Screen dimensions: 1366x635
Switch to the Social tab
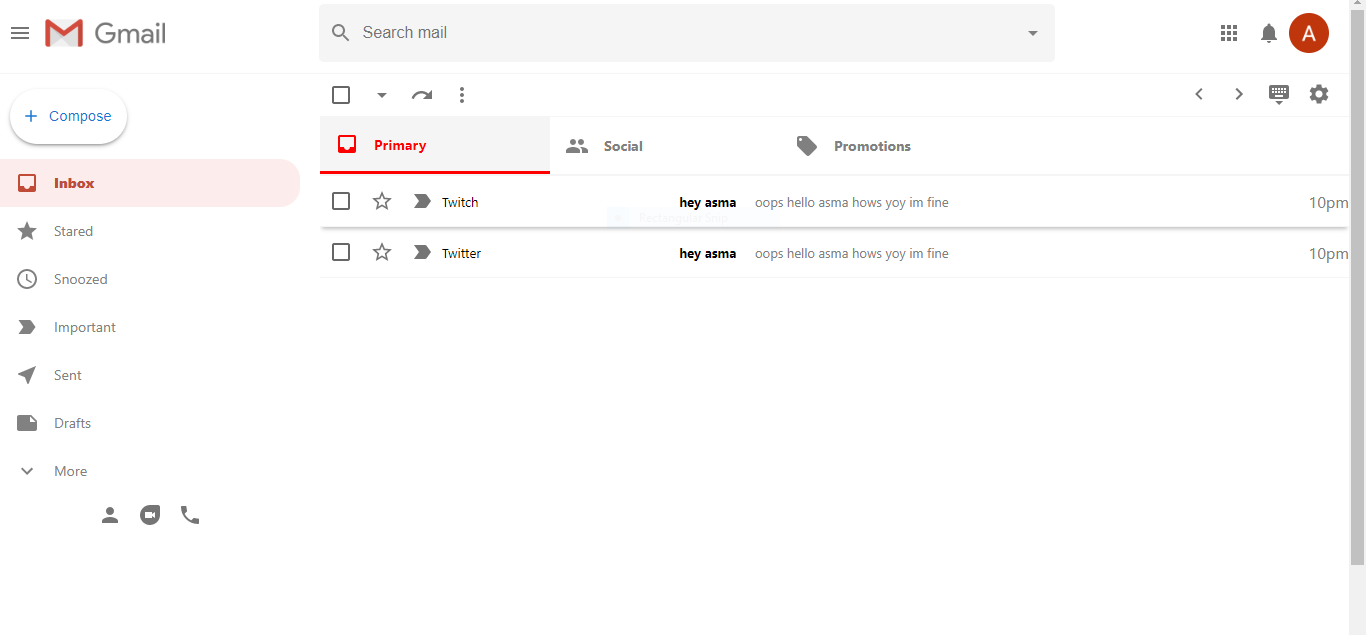coord(622,146)
